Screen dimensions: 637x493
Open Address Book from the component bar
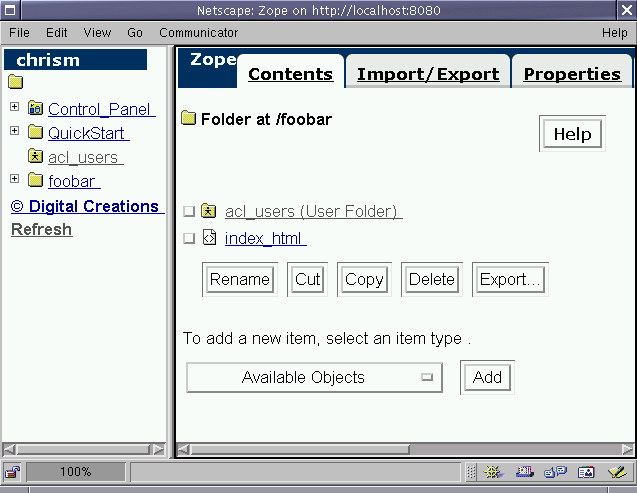[586, 472]
